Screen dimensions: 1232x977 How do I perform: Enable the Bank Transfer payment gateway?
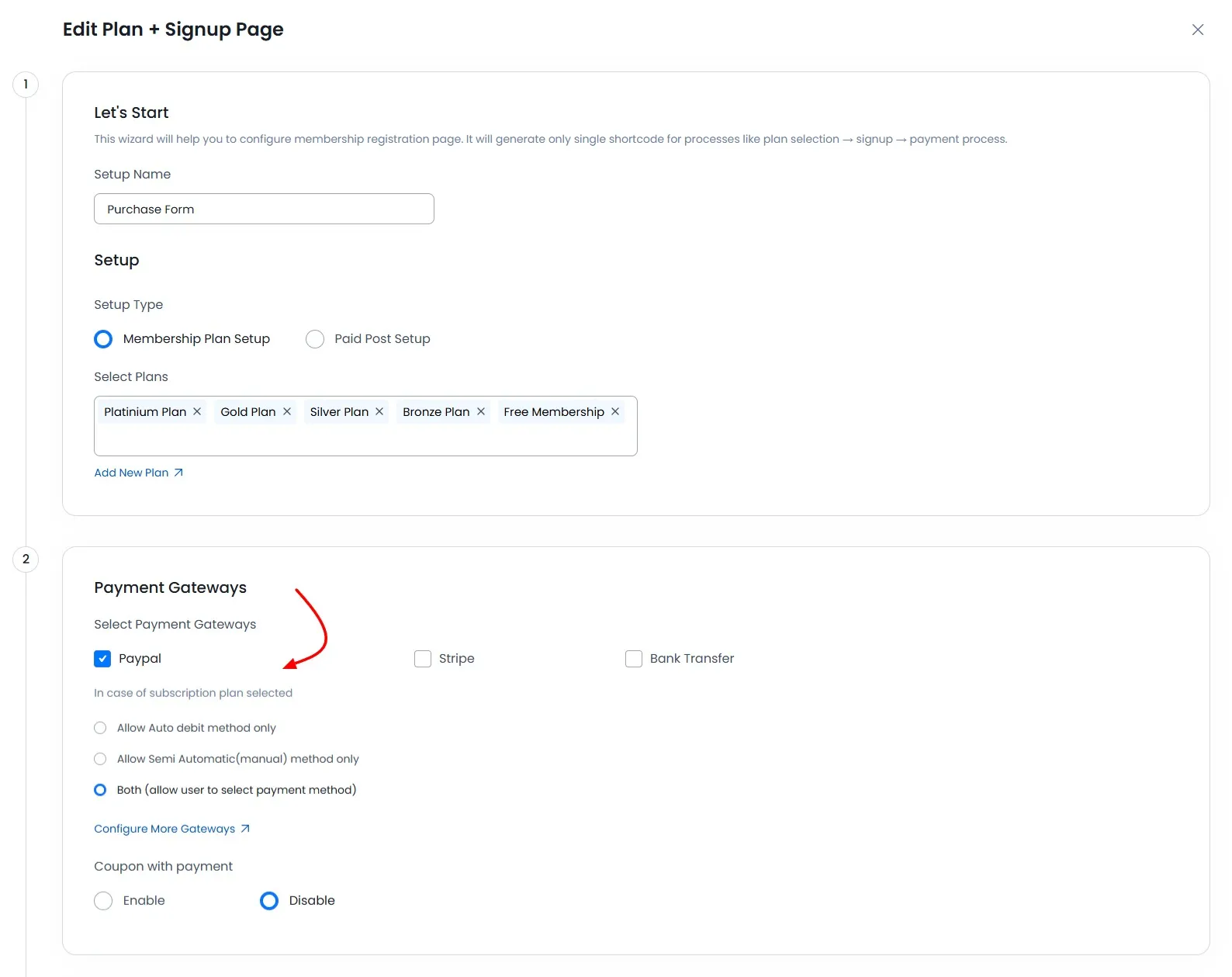coord(633,658)
